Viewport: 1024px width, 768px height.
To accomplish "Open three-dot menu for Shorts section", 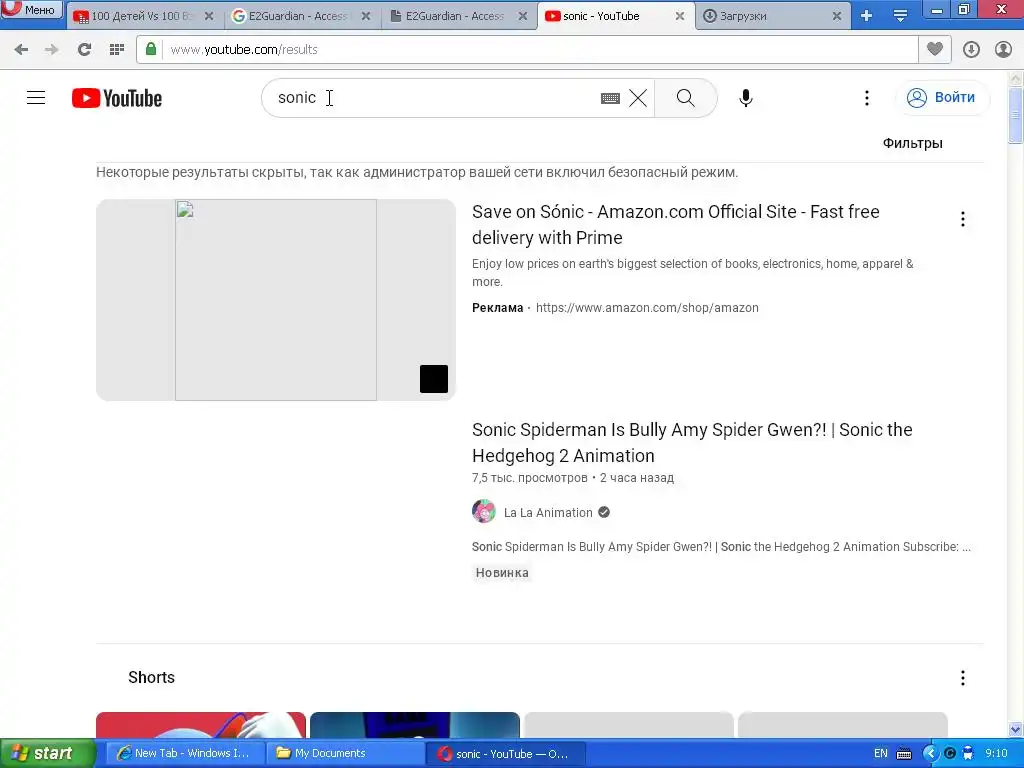I will (x=963, y=678).
